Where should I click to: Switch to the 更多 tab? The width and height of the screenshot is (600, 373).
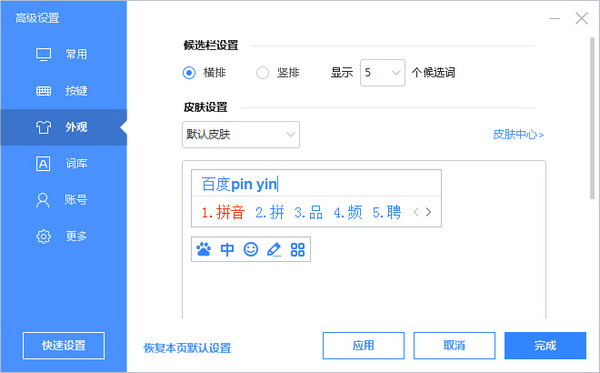[64, 236]
